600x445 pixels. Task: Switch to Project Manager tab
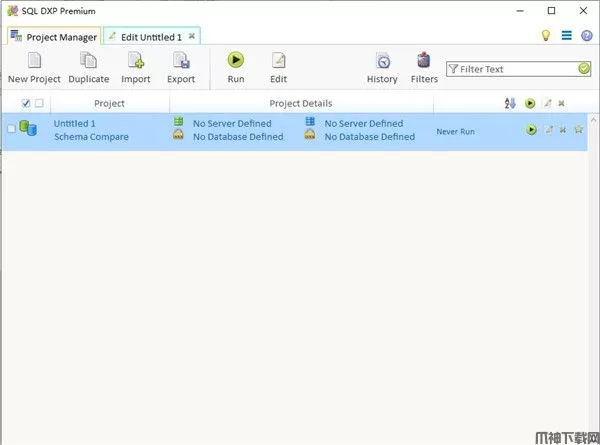click(x=54, y=37)
